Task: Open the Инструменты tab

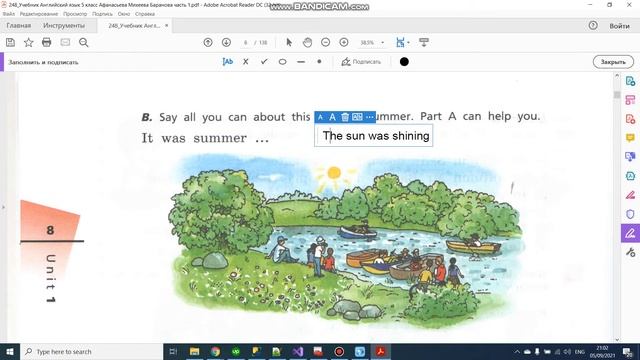Action: tap(64, 25)
